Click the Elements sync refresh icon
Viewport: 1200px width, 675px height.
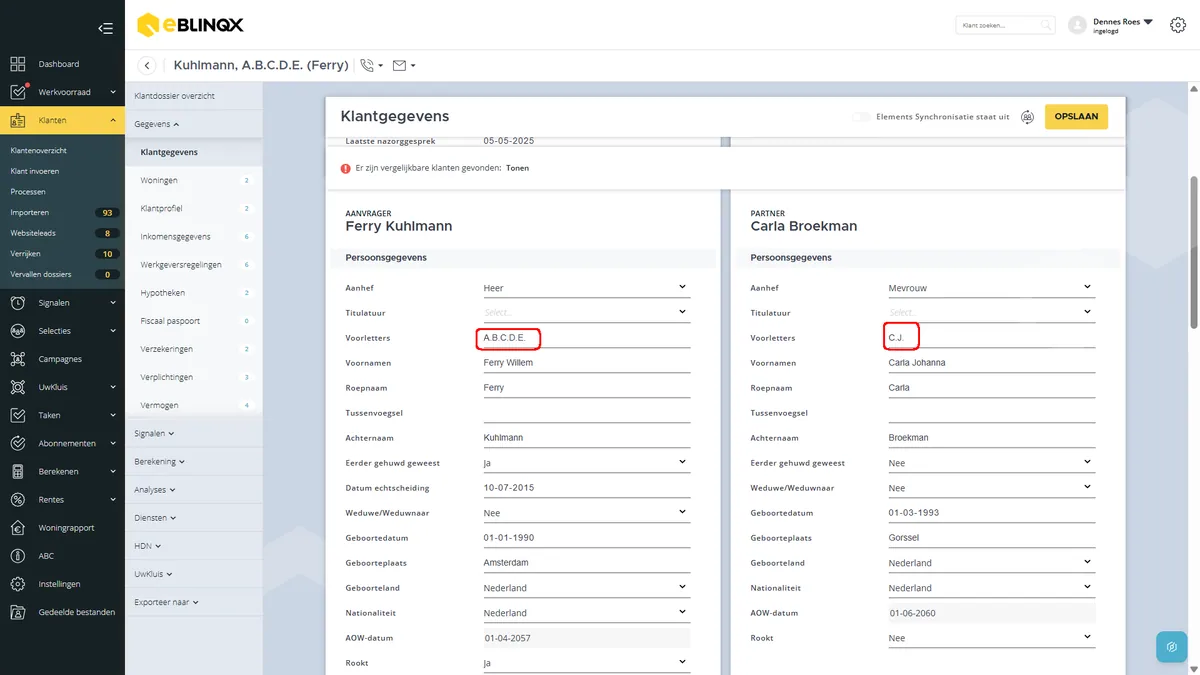point(1027,117)
